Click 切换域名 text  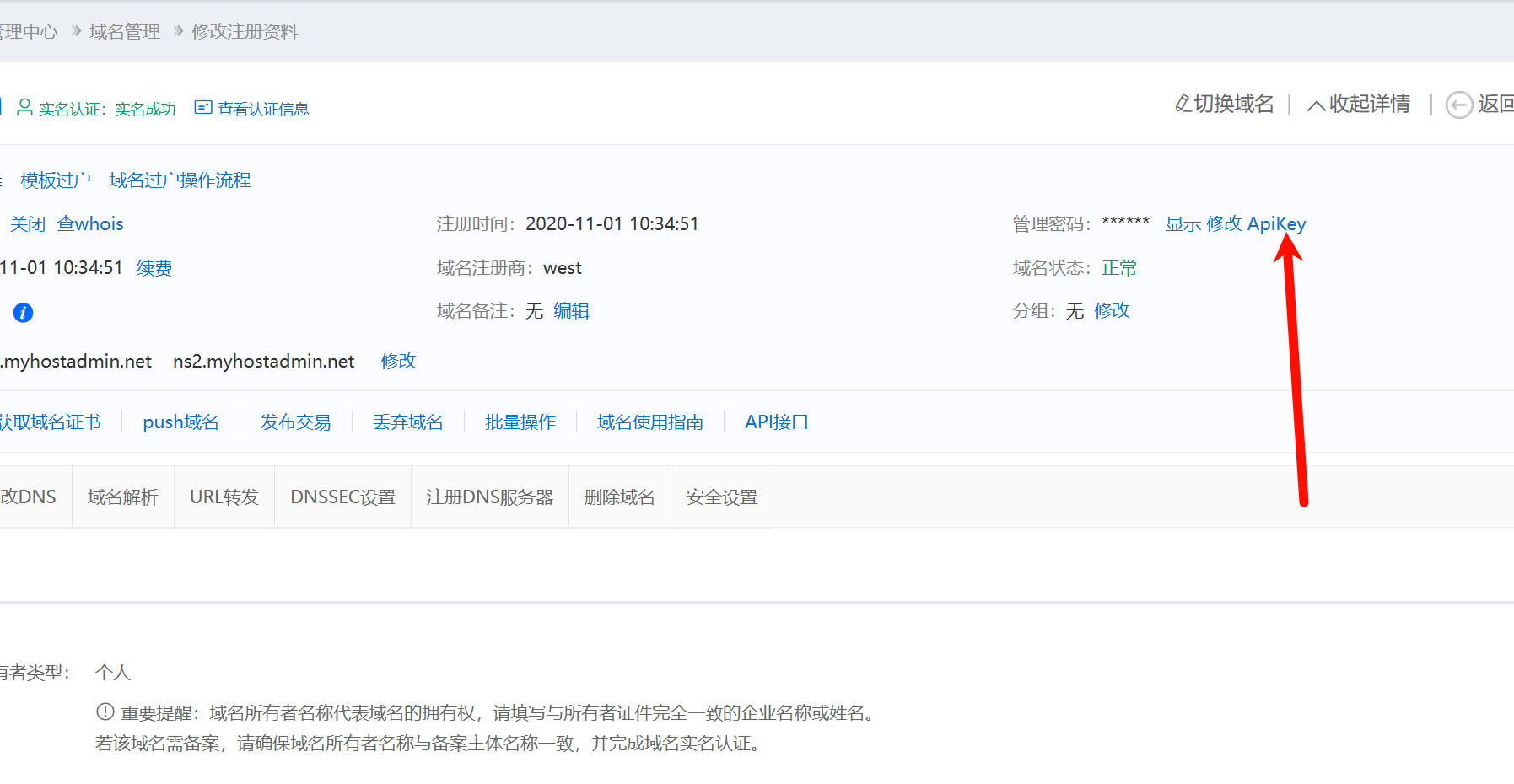pyautogui.click(x=1234, y=104)
